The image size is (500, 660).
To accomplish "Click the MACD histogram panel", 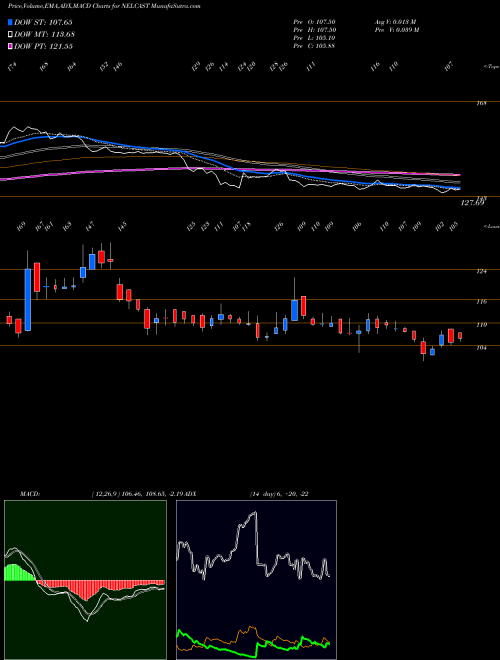I will 85,580.
